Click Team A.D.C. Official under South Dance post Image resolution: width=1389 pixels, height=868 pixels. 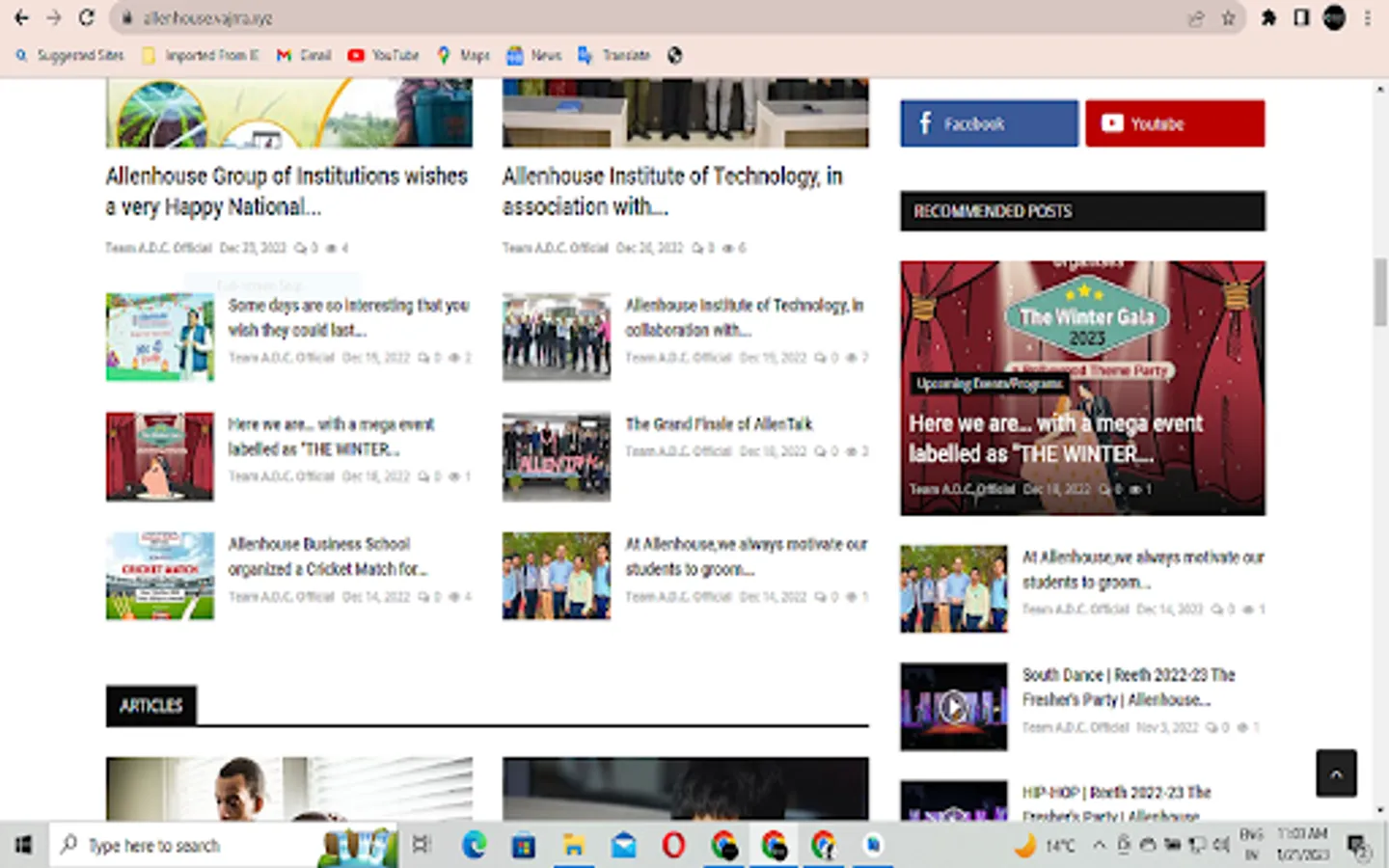(1076, 727)
